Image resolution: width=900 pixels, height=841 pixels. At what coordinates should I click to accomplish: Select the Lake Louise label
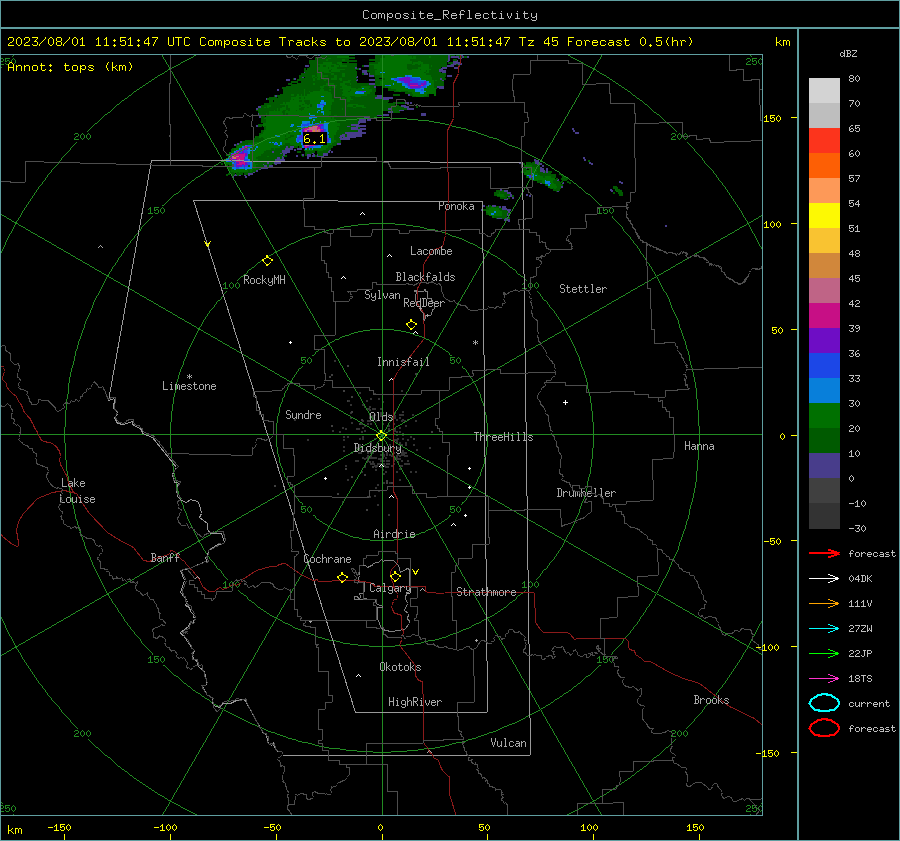pos(77,491)
